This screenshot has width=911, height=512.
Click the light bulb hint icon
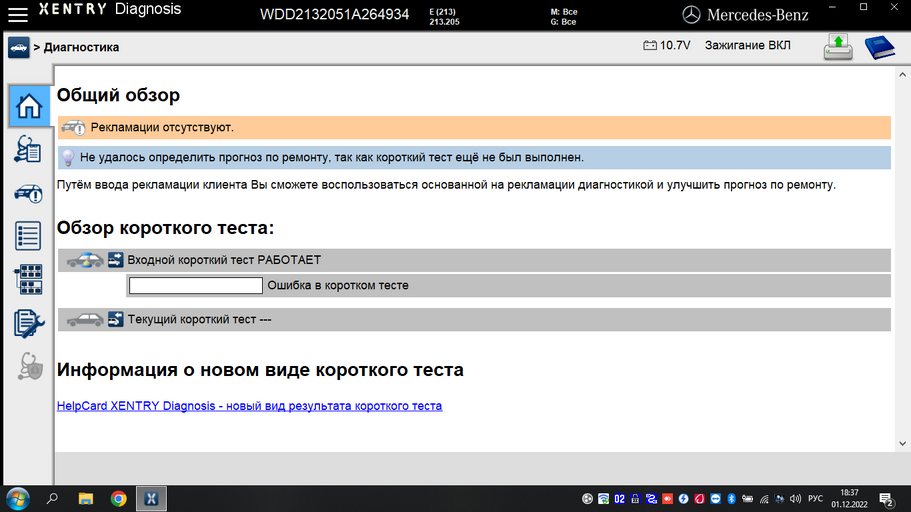pos(68,157)
